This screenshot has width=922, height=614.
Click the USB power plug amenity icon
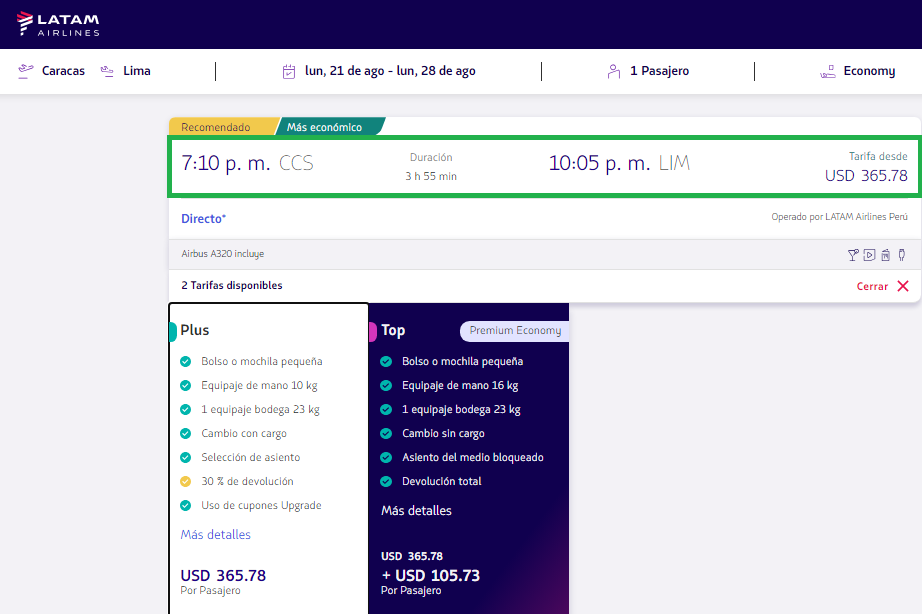pos(901,255)
